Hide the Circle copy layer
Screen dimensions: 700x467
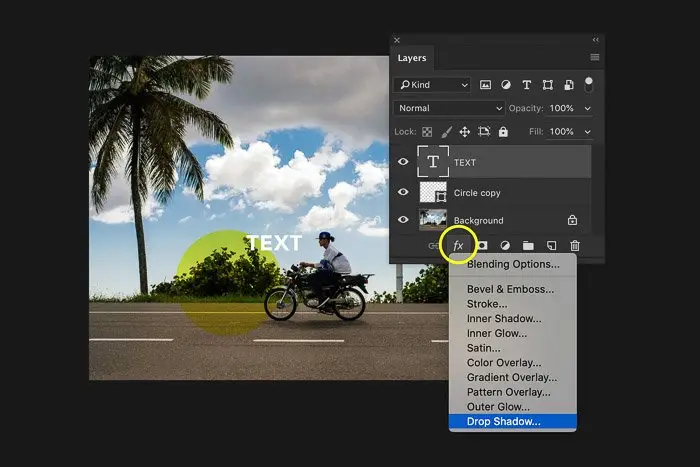403,192
